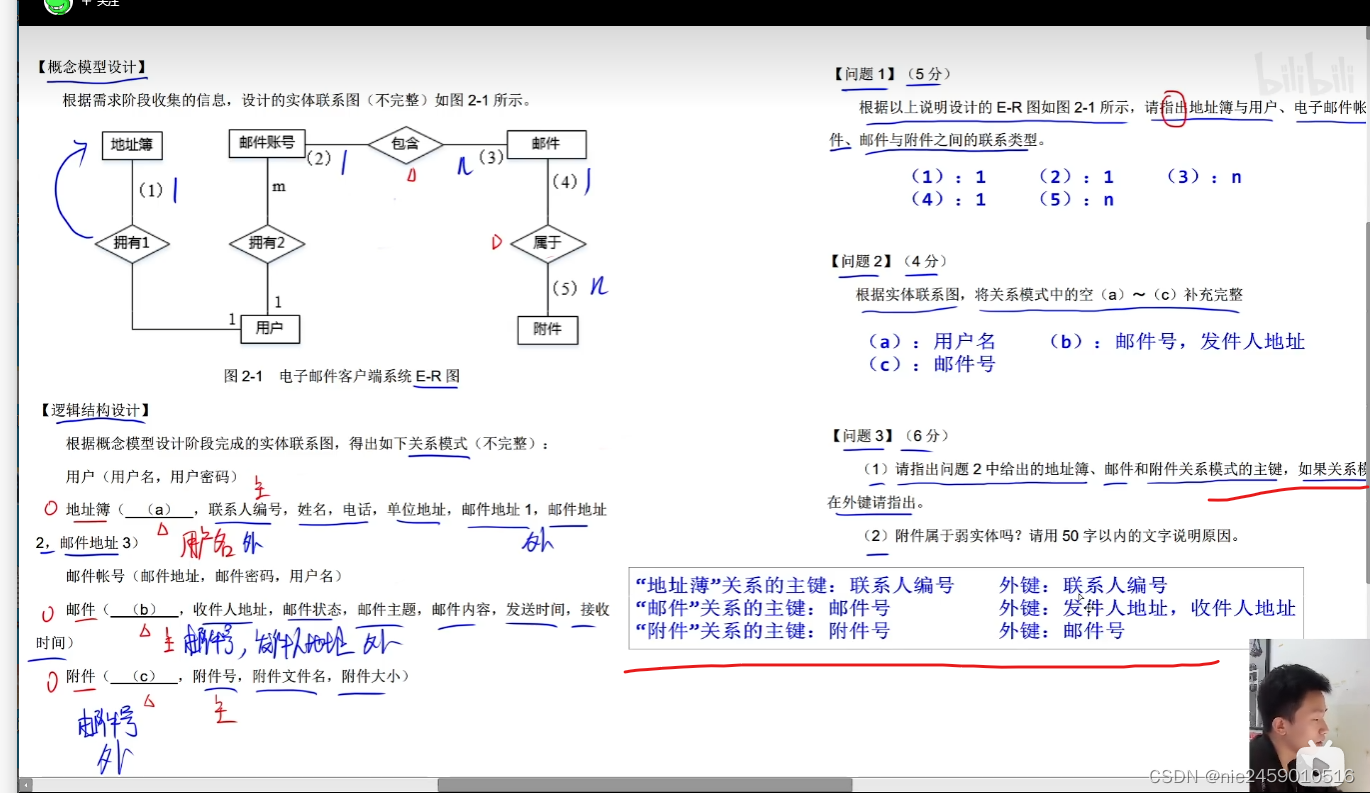Click the horizontal scrollbar thumb under the document
This screenshot has width=1370, height=793.
coord(644,785)
